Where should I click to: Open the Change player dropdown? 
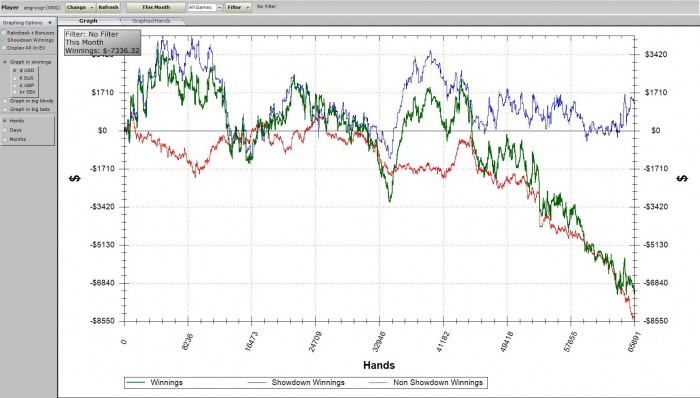[x=80, y=8]
